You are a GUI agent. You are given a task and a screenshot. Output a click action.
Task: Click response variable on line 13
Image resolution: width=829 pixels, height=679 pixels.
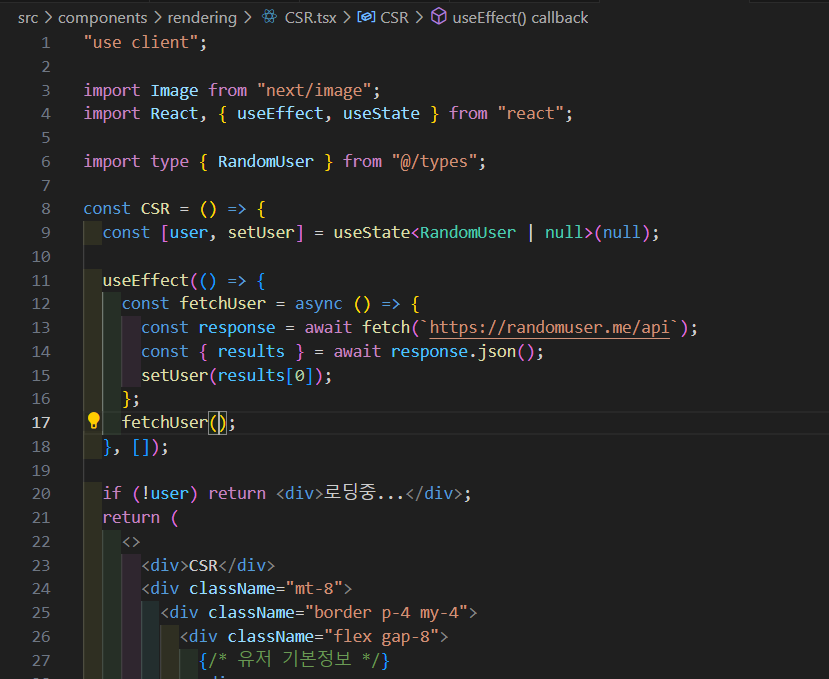tap(237, 327)
